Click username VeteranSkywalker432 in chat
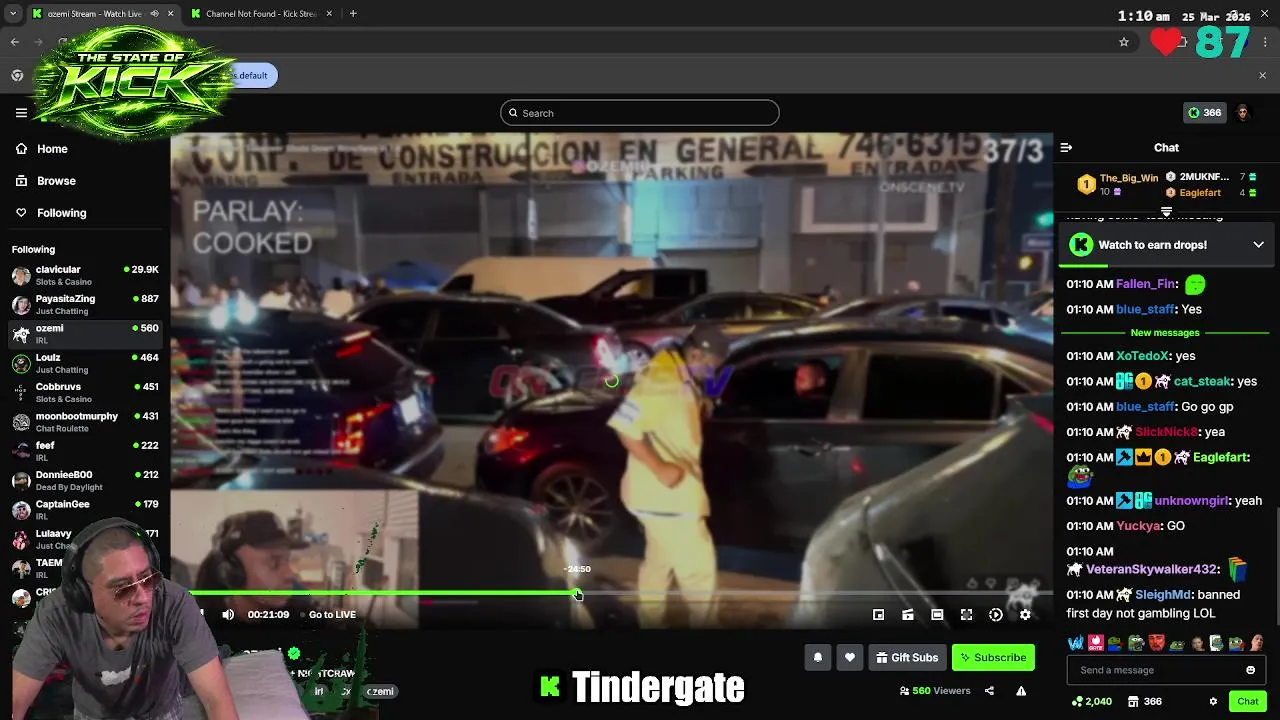Screen dimensions: 1280x720 click(x=1150, y=569)
